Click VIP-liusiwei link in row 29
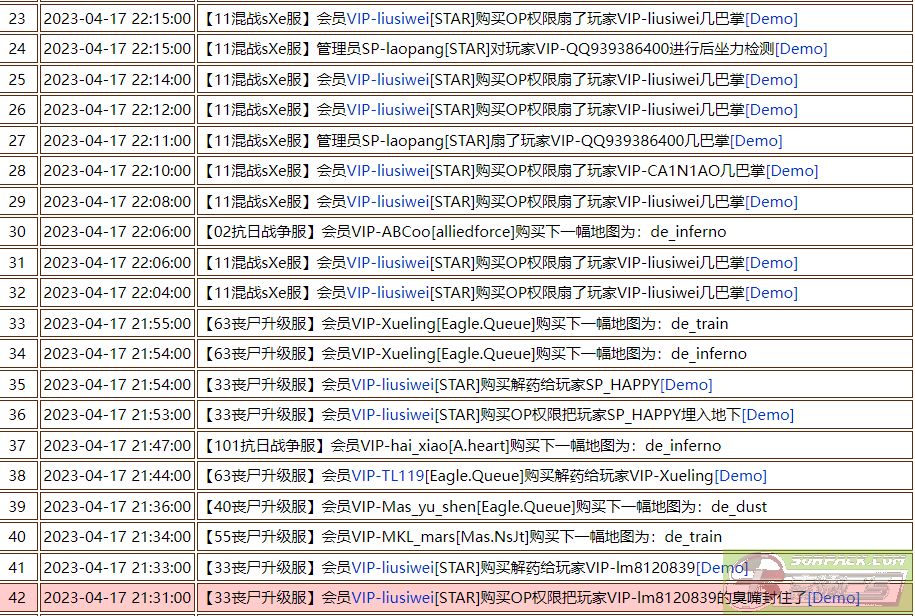 tap(388, 201)
